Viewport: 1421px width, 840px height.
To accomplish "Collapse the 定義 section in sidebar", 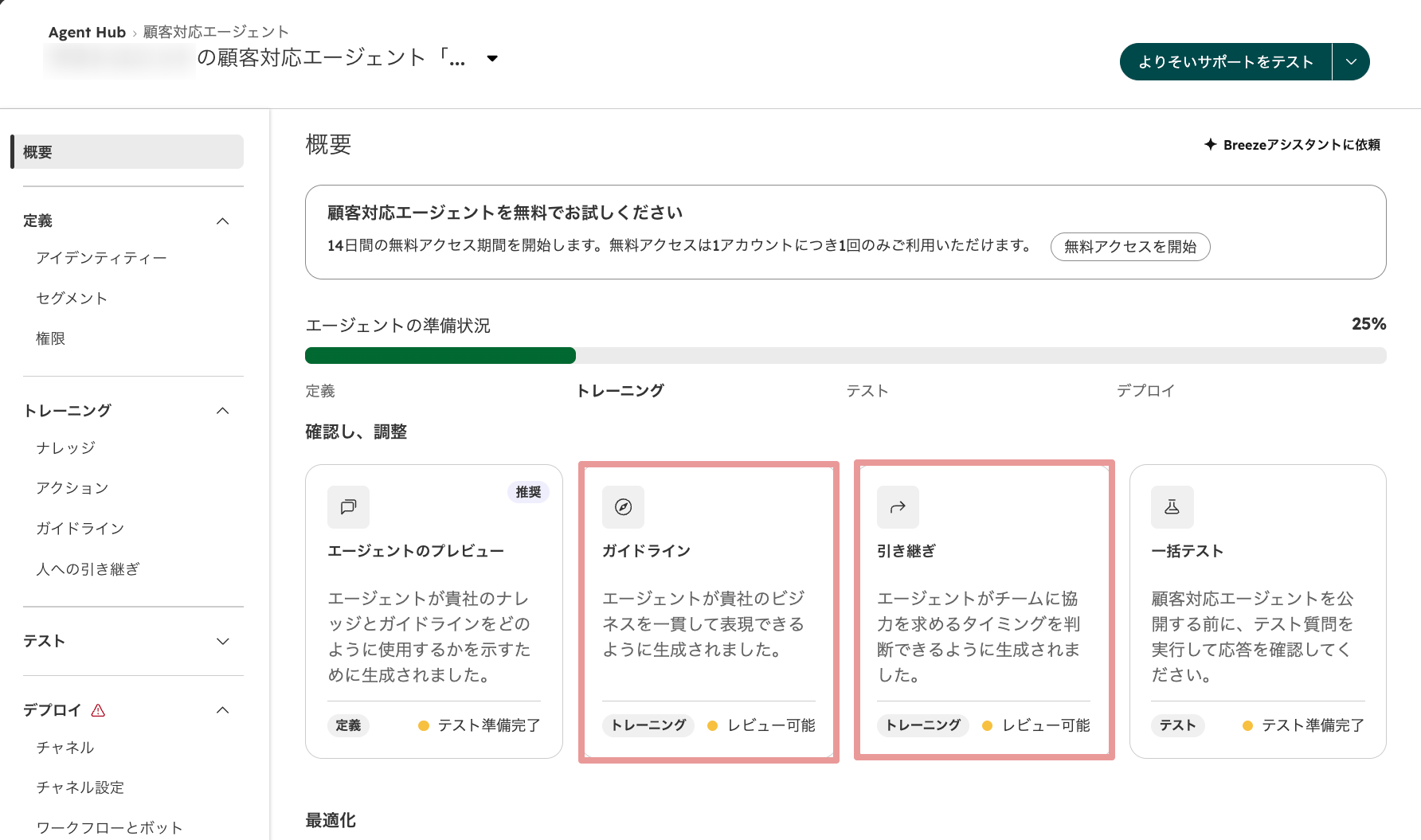I will tap(223, 221).
